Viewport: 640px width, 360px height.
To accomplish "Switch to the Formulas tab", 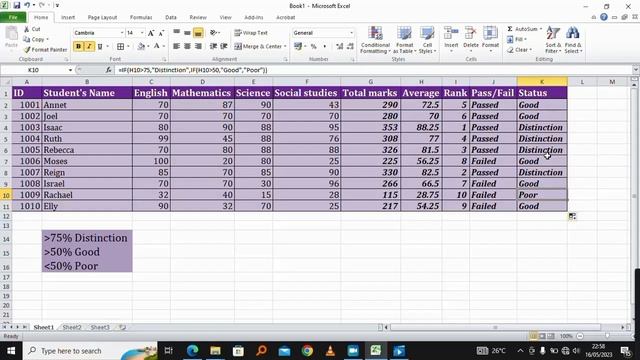I will [141, 18].
